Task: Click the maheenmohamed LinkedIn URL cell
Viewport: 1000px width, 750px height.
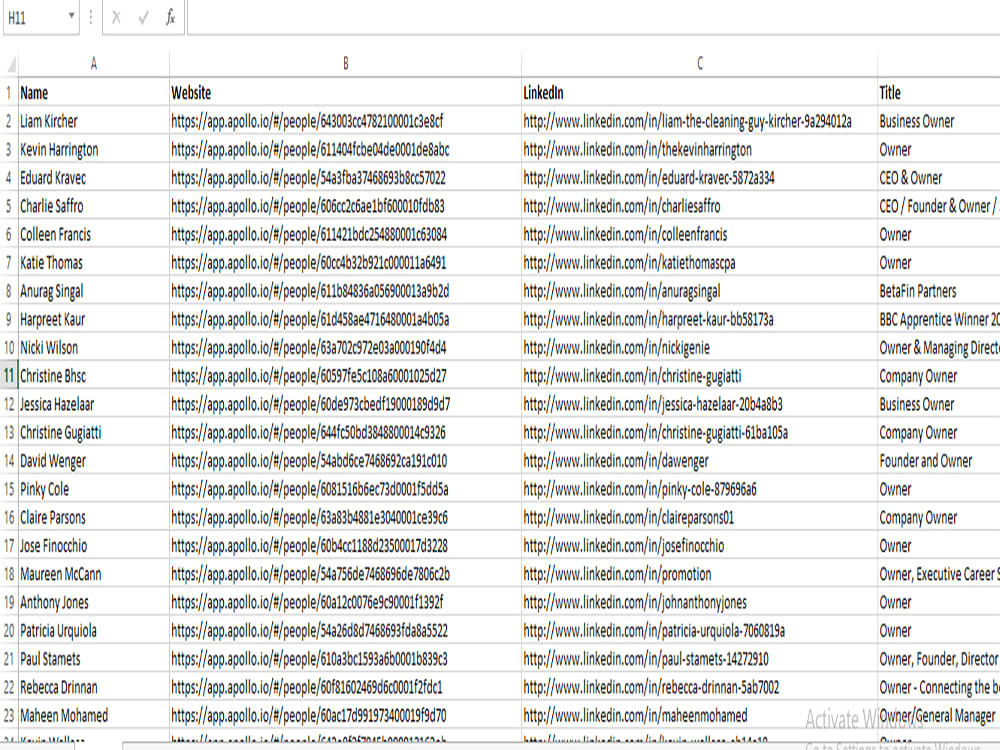Action: click(x=700, y=716)
